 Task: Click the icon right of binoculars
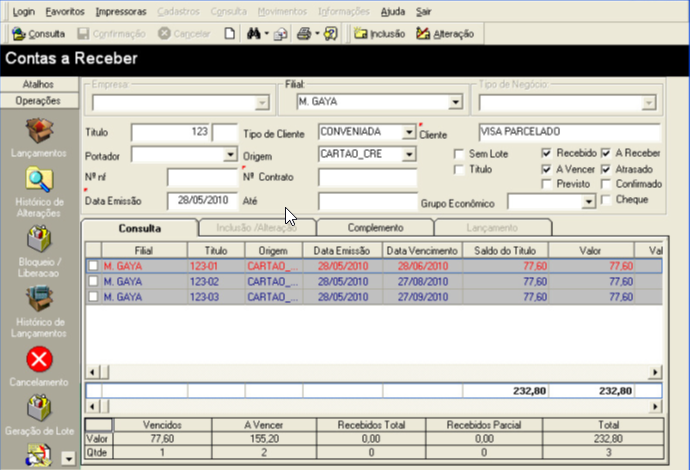pyautogui.click(x=281, y=34)
